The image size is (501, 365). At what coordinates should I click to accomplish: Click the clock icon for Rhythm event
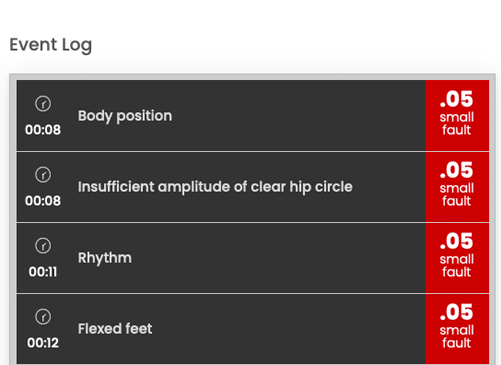click(x=43, y=246)
